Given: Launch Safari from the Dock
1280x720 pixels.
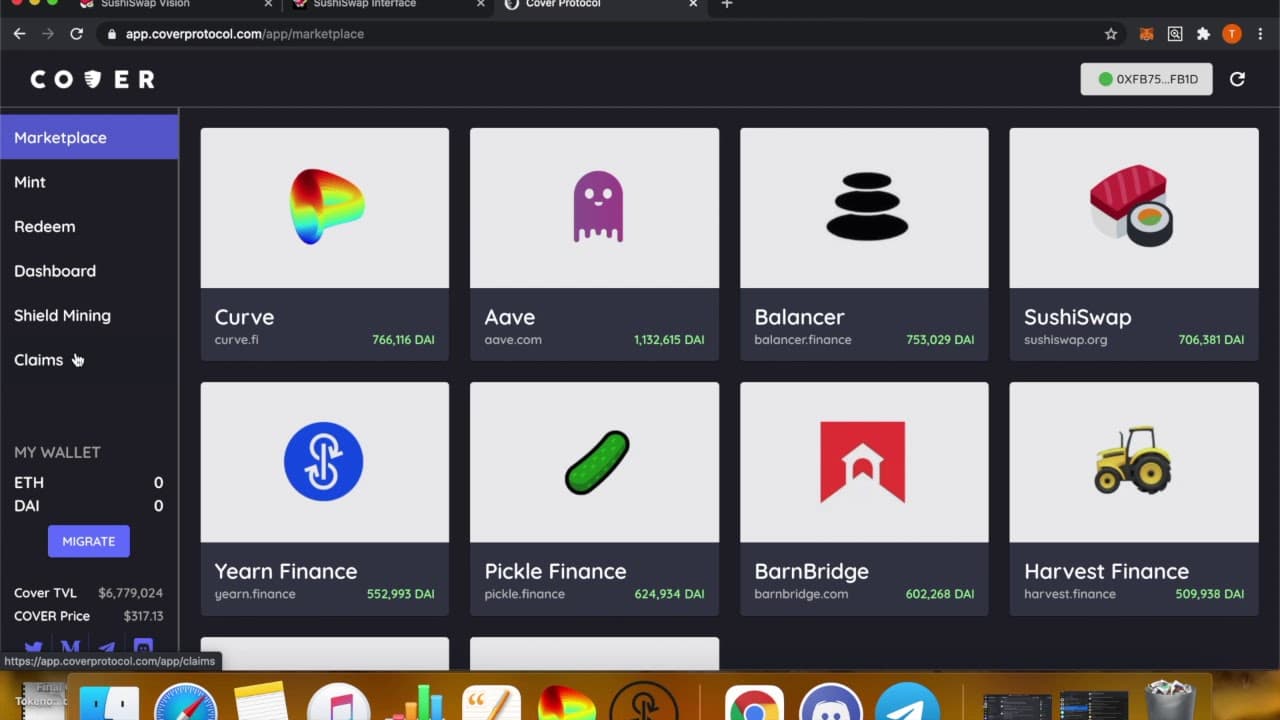Looking at the screenshot, I should coord(185,702).
